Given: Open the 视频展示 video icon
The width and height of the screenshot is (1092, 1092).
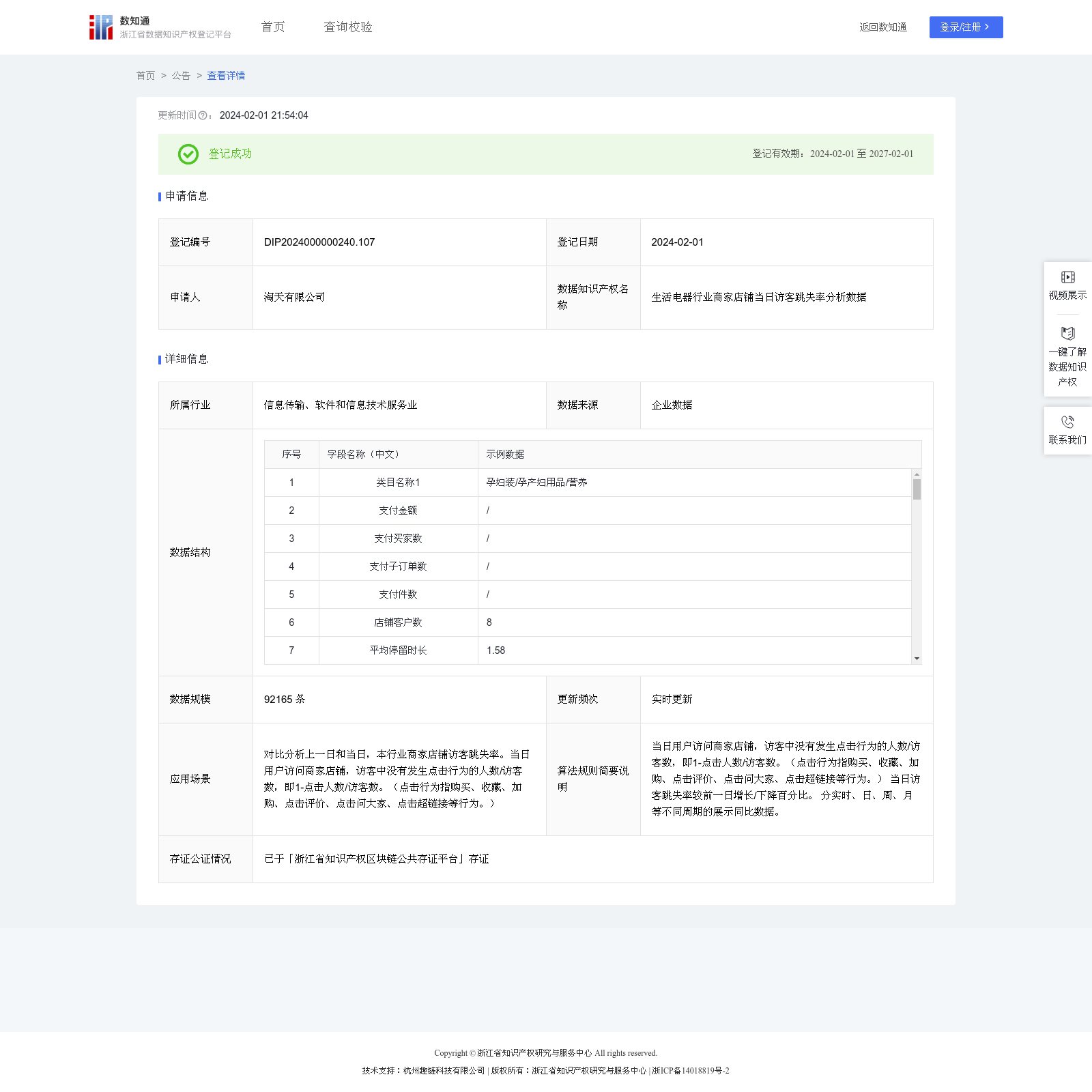Looking at the screenshot, I should [1067, 277].
